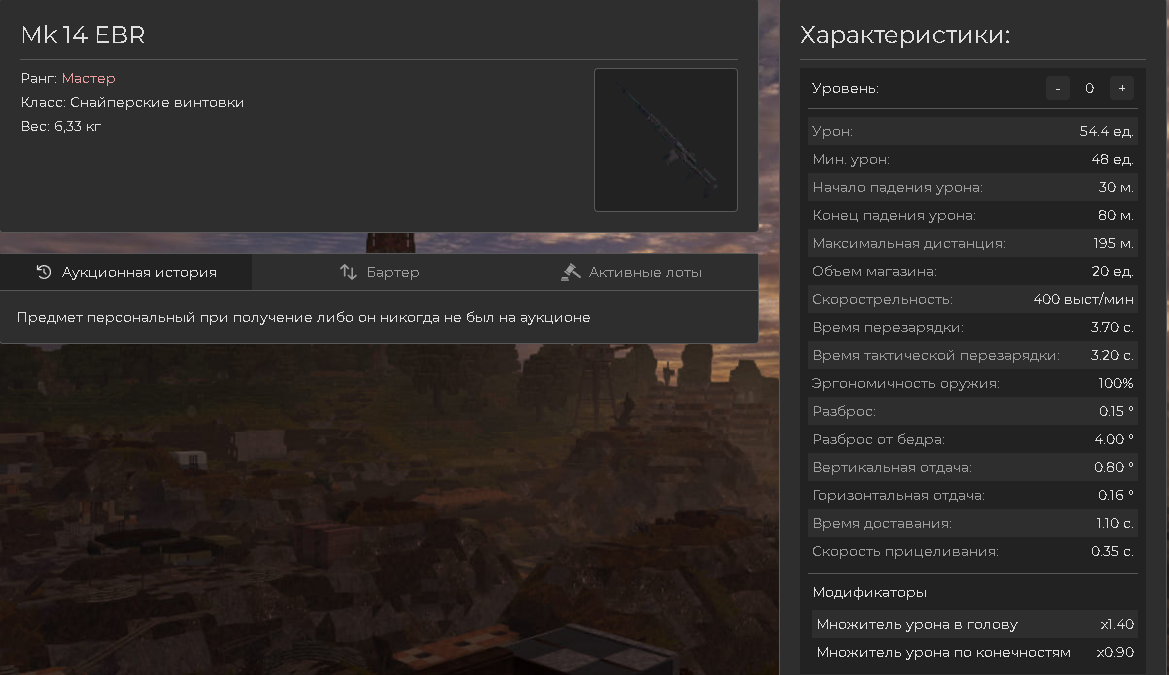Screen dimensions: 1169x675
Task: Switch to the Бартер tab
Action: click(x=379, y=272)
